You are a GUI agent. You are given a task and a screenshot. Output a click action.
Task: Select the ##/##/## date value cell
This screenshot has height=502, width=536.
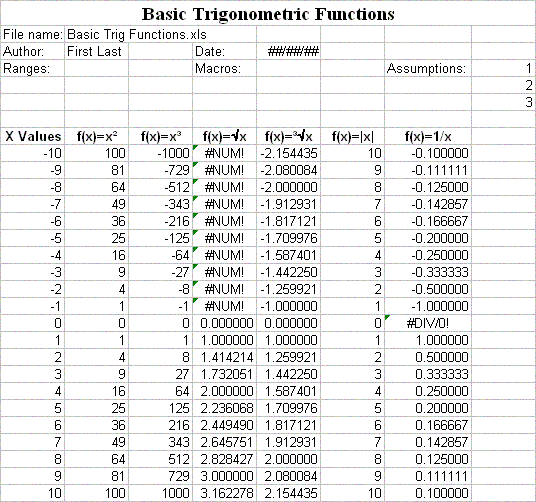pos(289,51)
